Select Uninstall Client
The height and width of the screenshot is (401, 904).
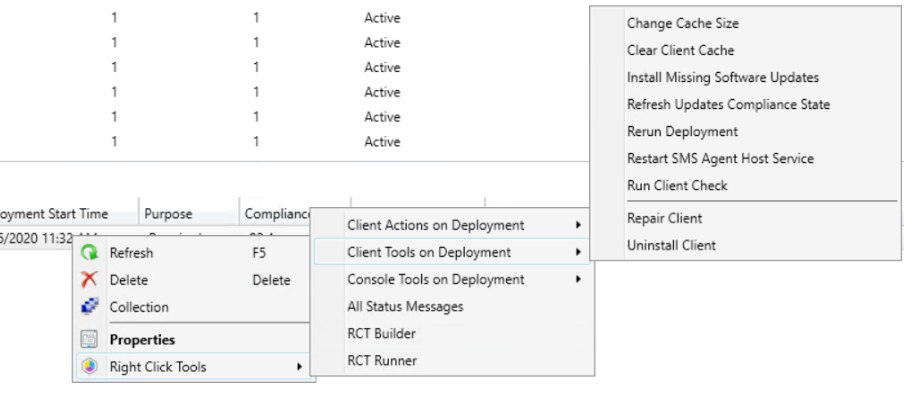[745, 245]
